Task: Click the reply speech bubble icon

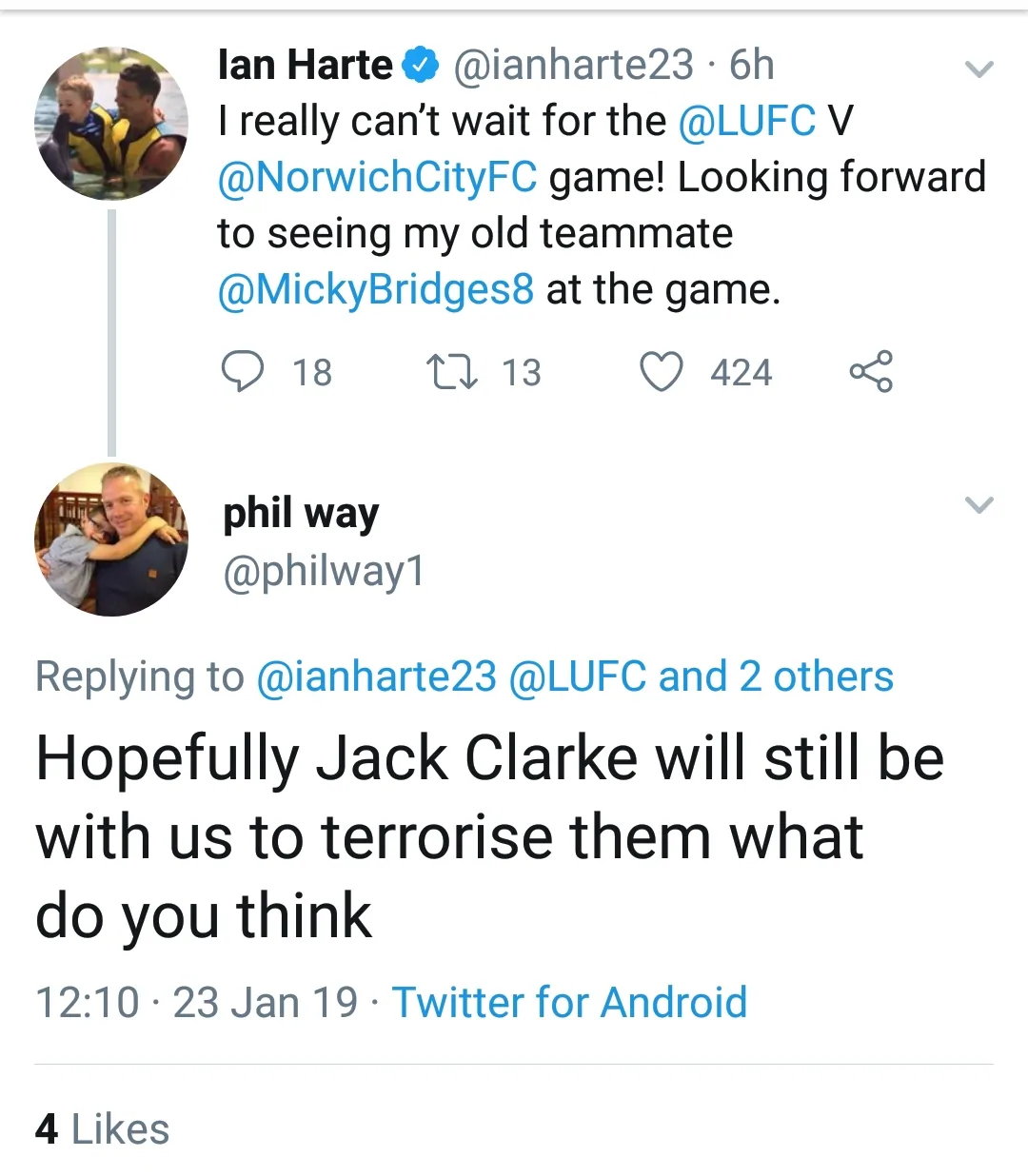Action: [243, 371]
